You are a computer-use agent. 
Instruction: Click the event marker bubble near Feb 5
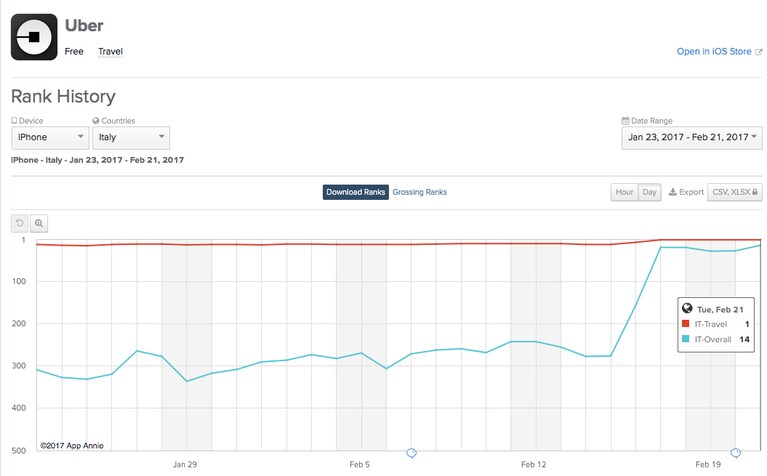pyautogui.click(x=411, y=453)
